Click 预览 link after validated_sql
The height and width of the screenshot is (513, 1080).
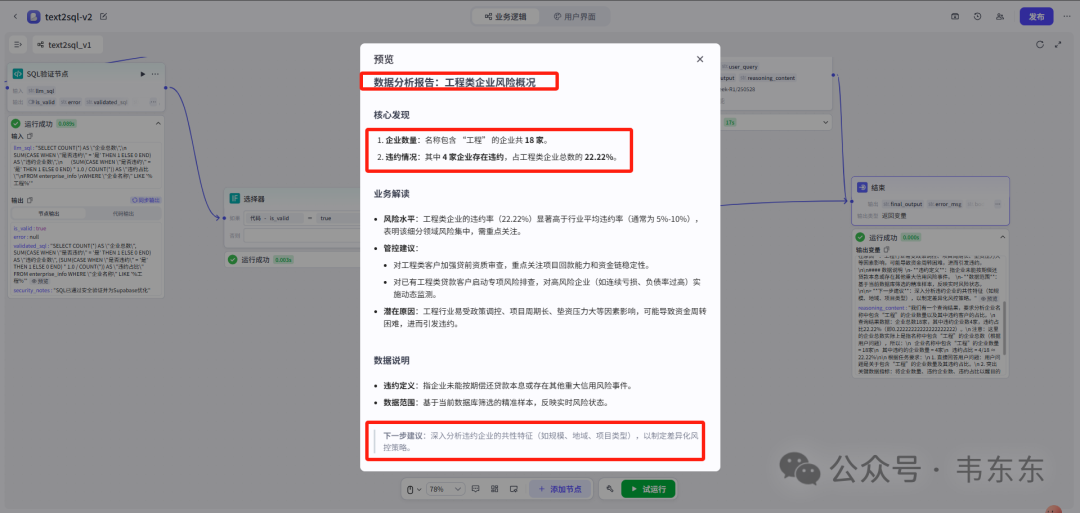coord(40,282)
